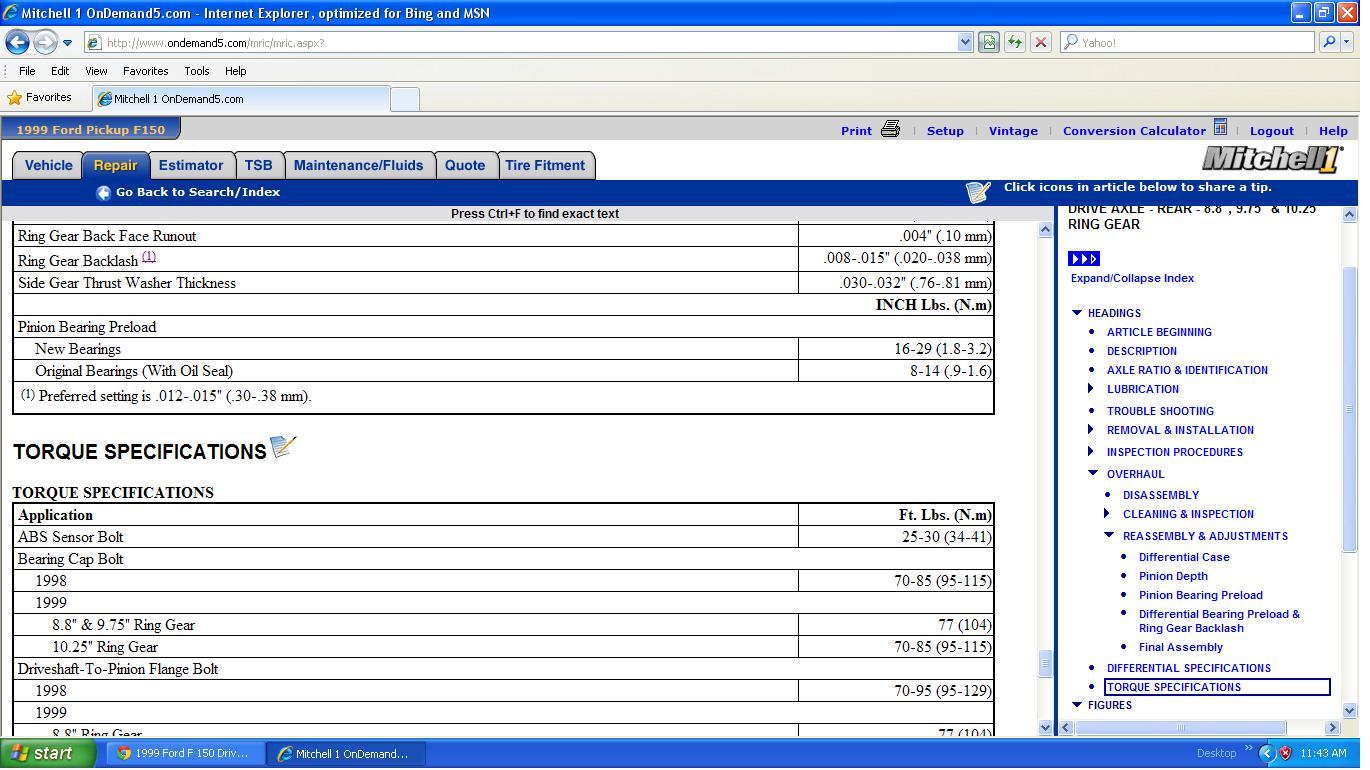Click Go Back to Search/Index
1370x770 pixels.
coord(198,192)
